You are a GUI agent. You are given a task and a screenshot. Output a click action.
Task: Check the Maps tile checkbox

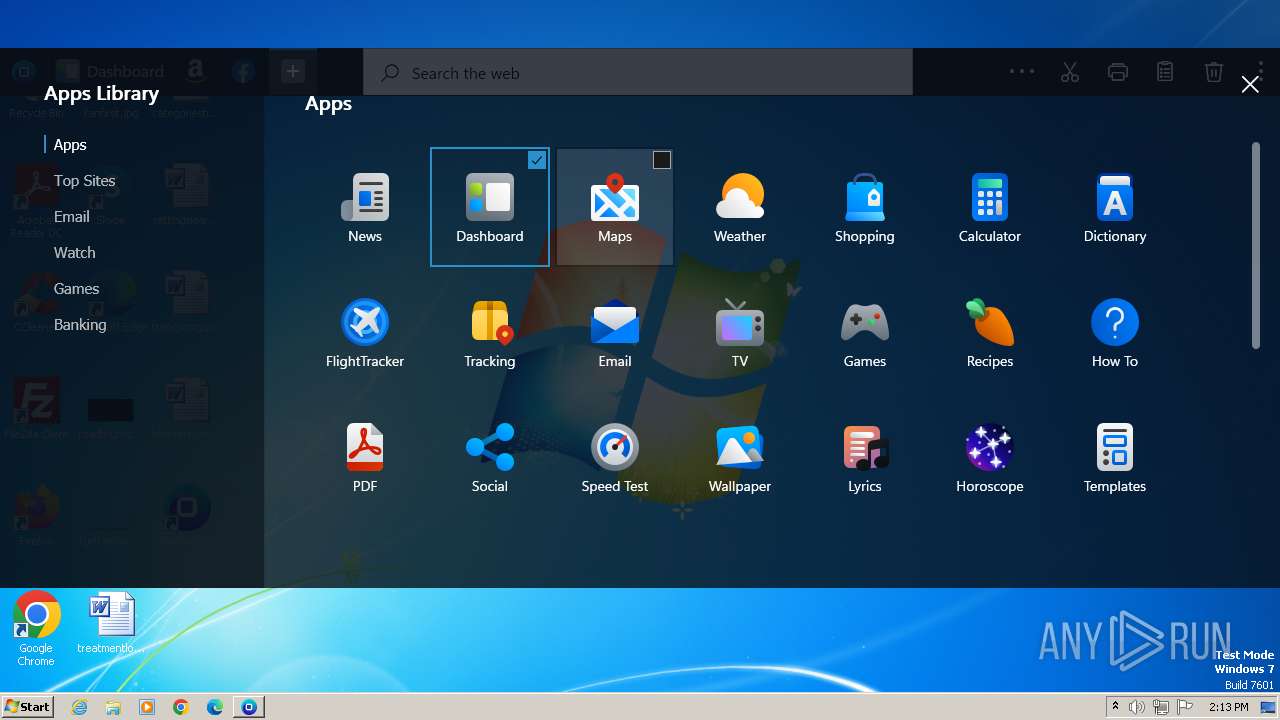coord(662,160)
